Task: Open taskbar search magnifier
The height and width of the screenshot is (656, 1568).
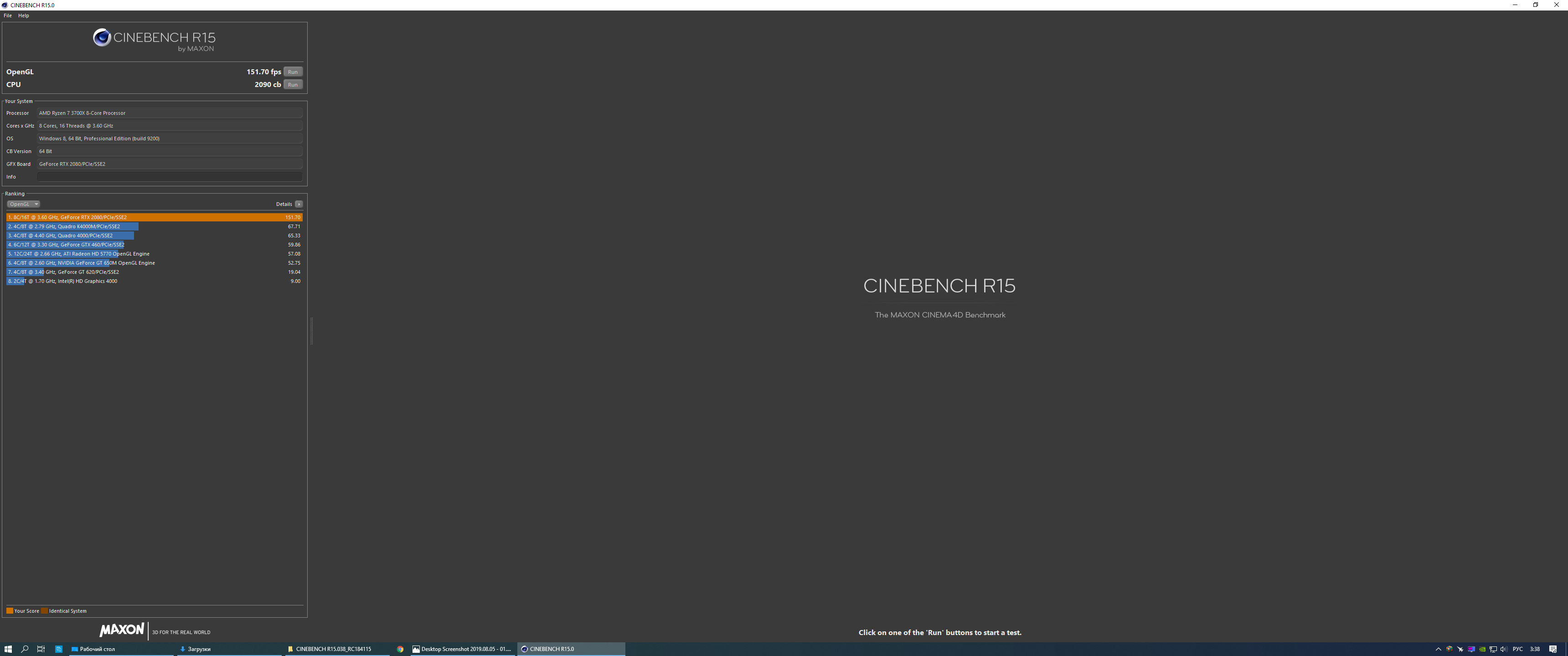Action: 25,649
